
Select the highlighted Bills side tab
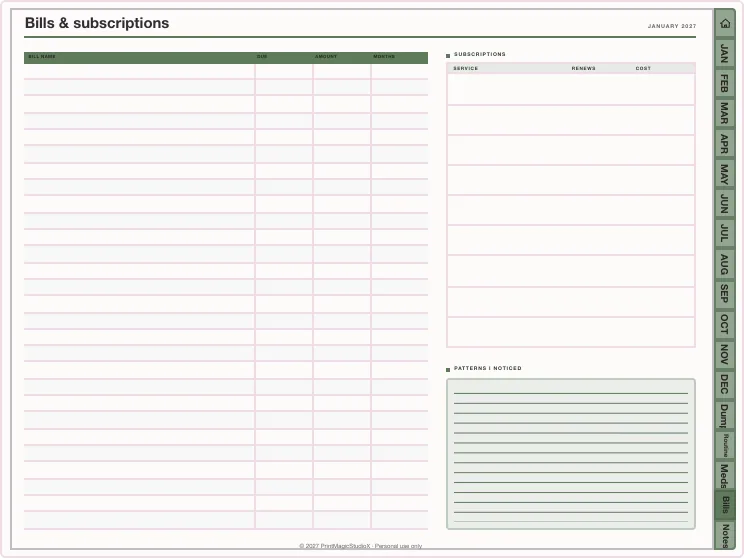point(725,505)
